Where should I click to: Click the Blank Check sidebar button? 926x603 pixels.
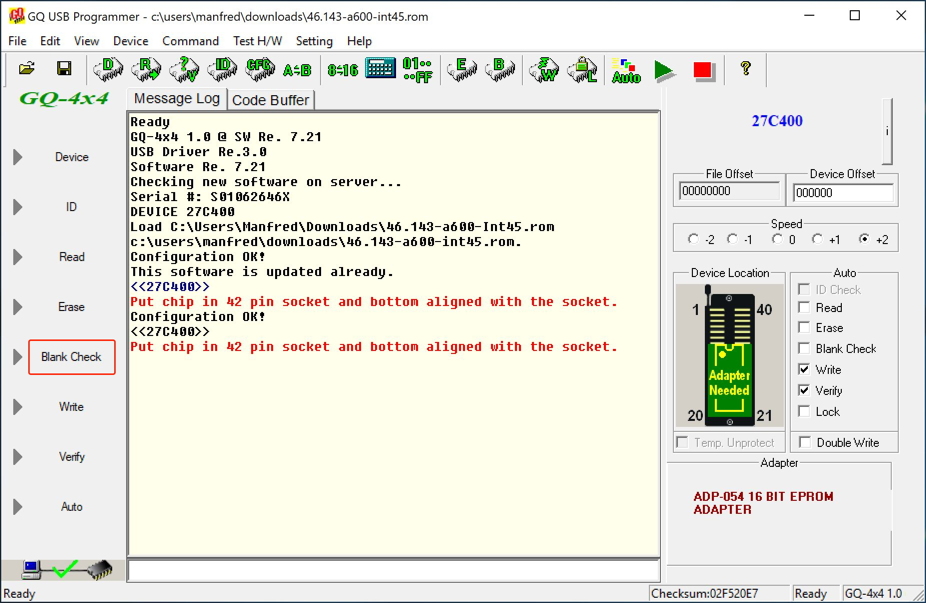71,357
